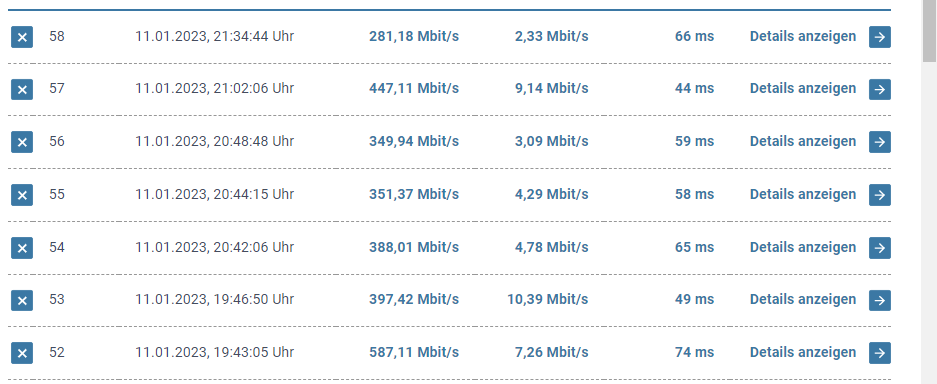Delete measurement 58 with the X icon
937x384 pixels.
point(22,37)
